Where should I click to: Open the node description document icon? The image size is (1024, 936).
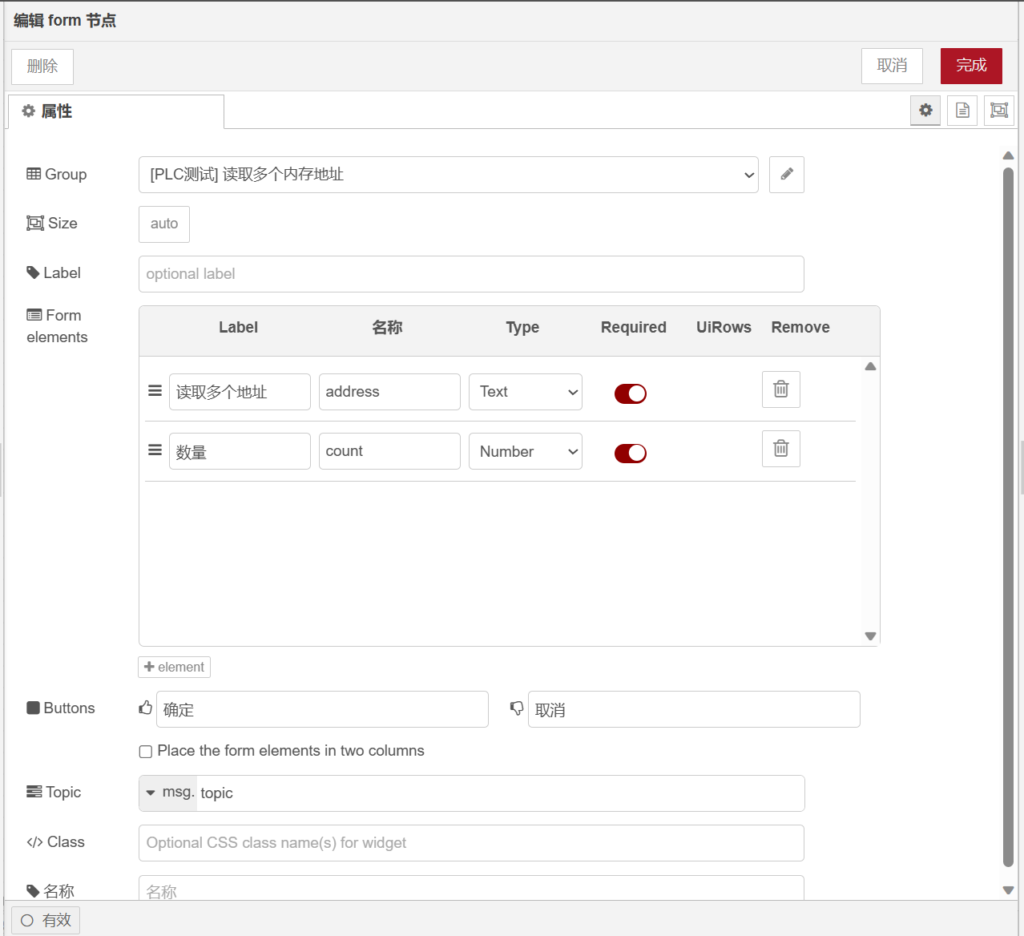click(x=962, y=111)
